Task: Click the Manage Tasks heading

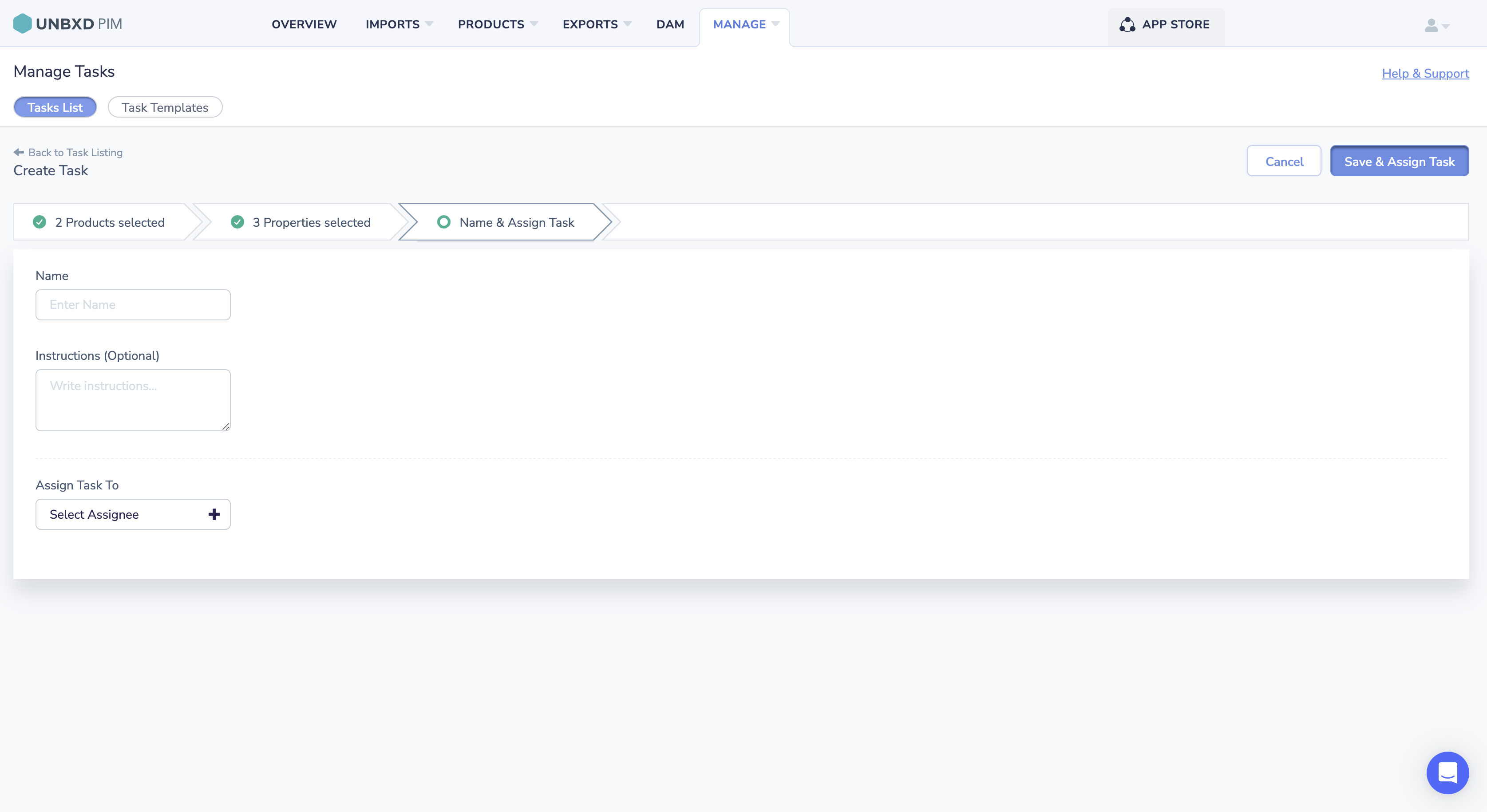Action: 64,71
